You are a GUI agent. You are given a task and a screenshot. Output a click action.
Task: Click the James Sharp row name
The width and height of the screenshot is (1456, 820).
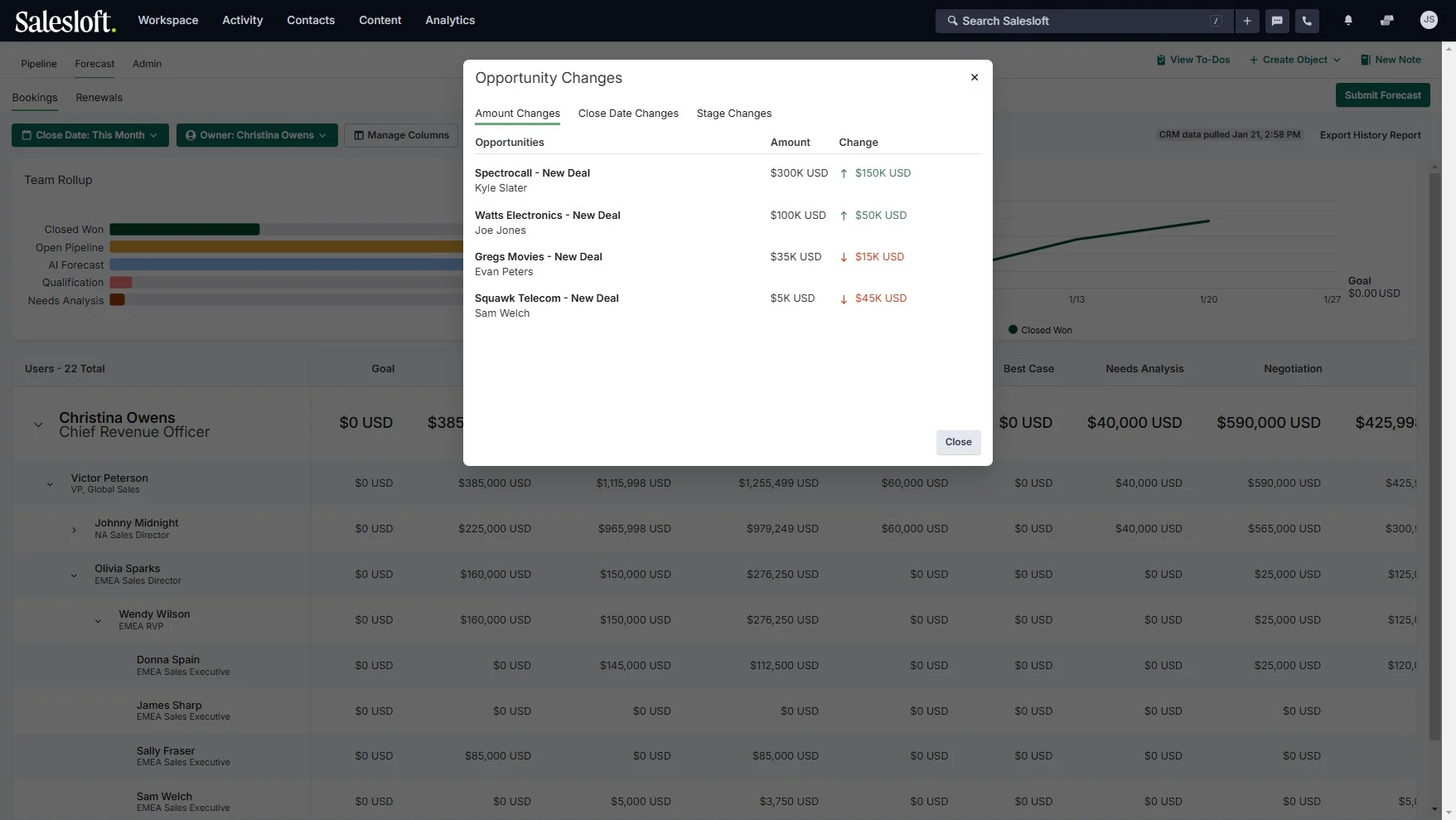tap(169, 706)
